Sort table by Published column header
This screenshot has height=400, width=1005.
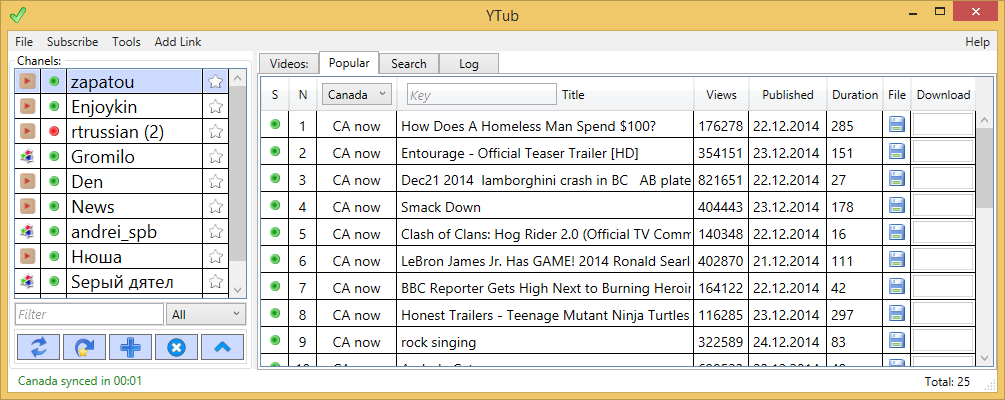[x=788, y=94]
